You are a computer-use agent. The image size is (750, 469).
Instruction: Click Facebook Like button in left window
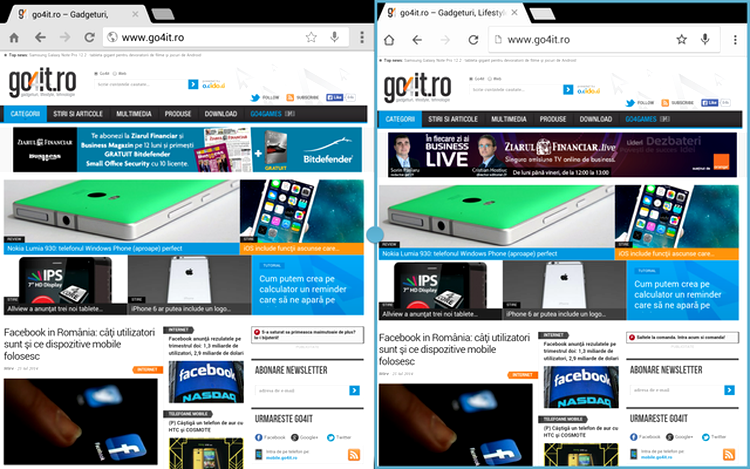pos(334,98)
